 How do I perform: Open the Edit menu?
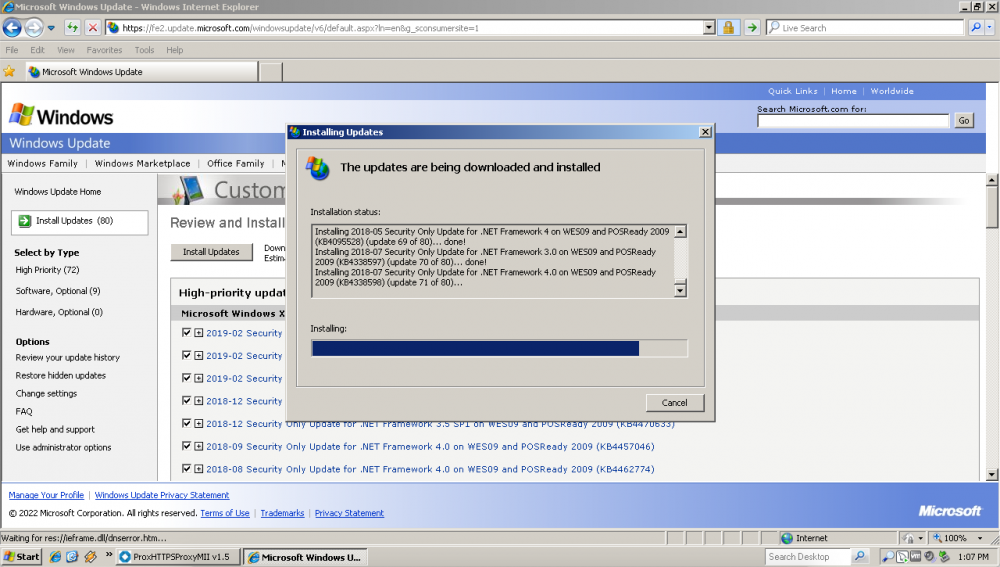pos(37,50)
